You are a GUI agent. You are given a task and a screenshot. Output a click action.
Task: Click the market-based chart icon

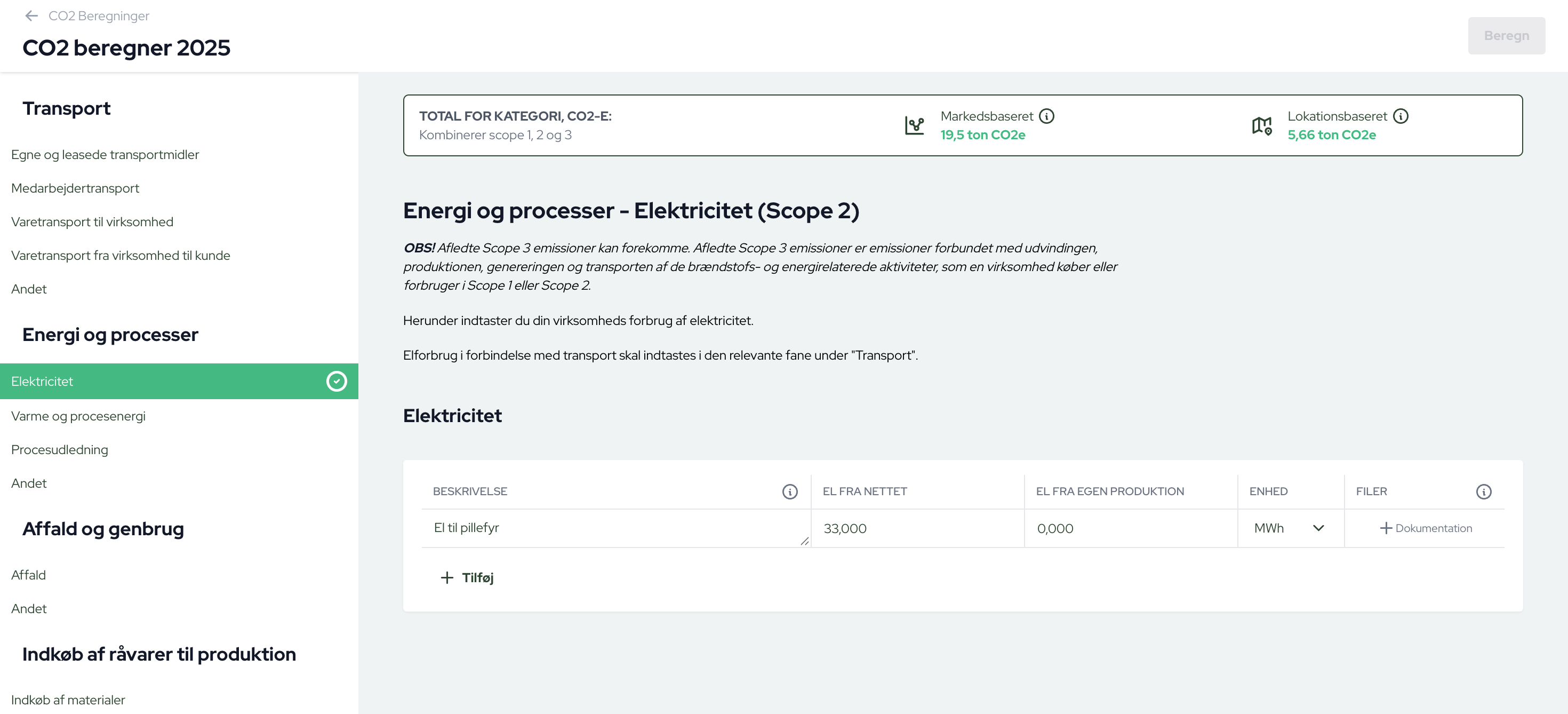(x=914, y=125)
